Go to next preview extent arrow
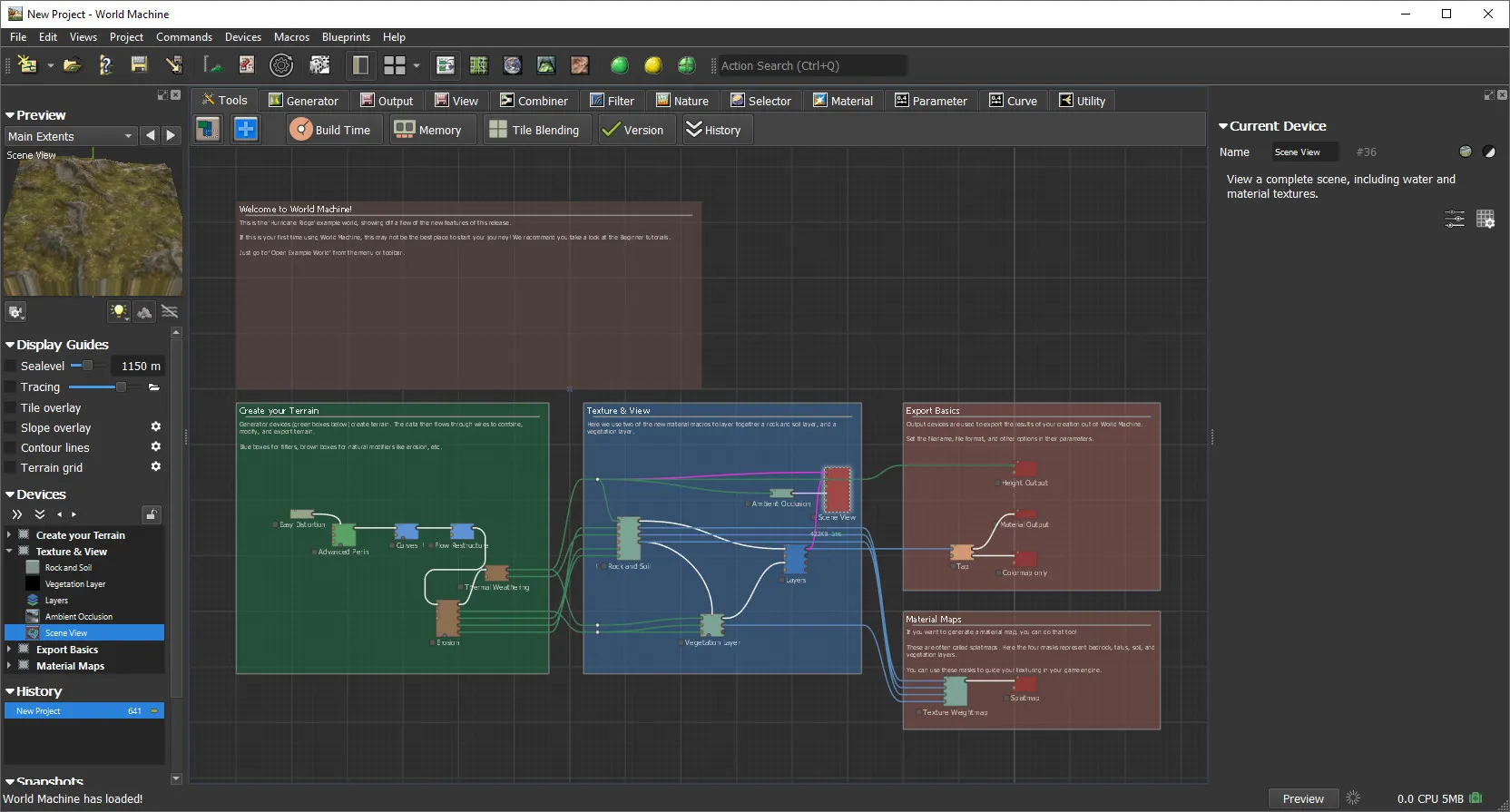Viewport: 1510px width, 812px height. pos(171,135)
